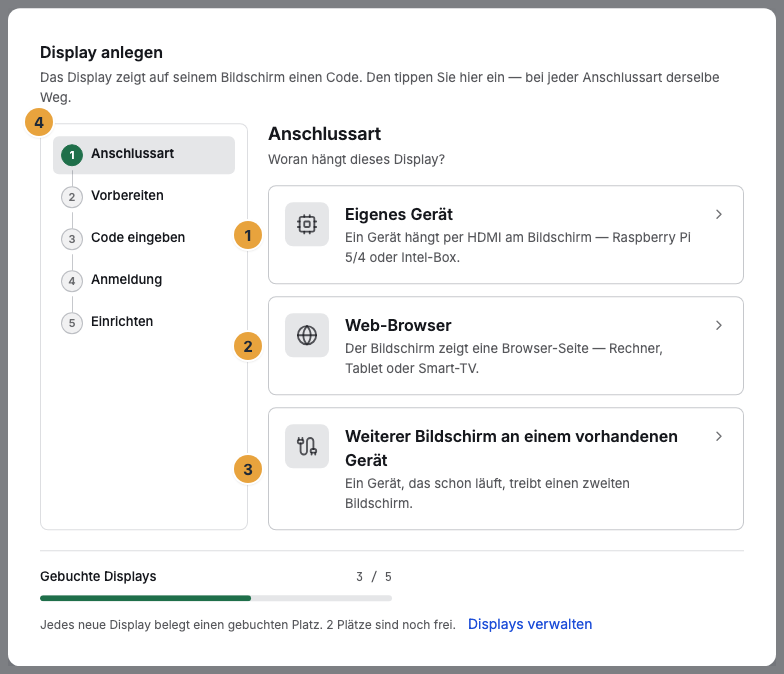Click the 'Rechner, Tablet oder Smart-TV' description

point(504,358)
